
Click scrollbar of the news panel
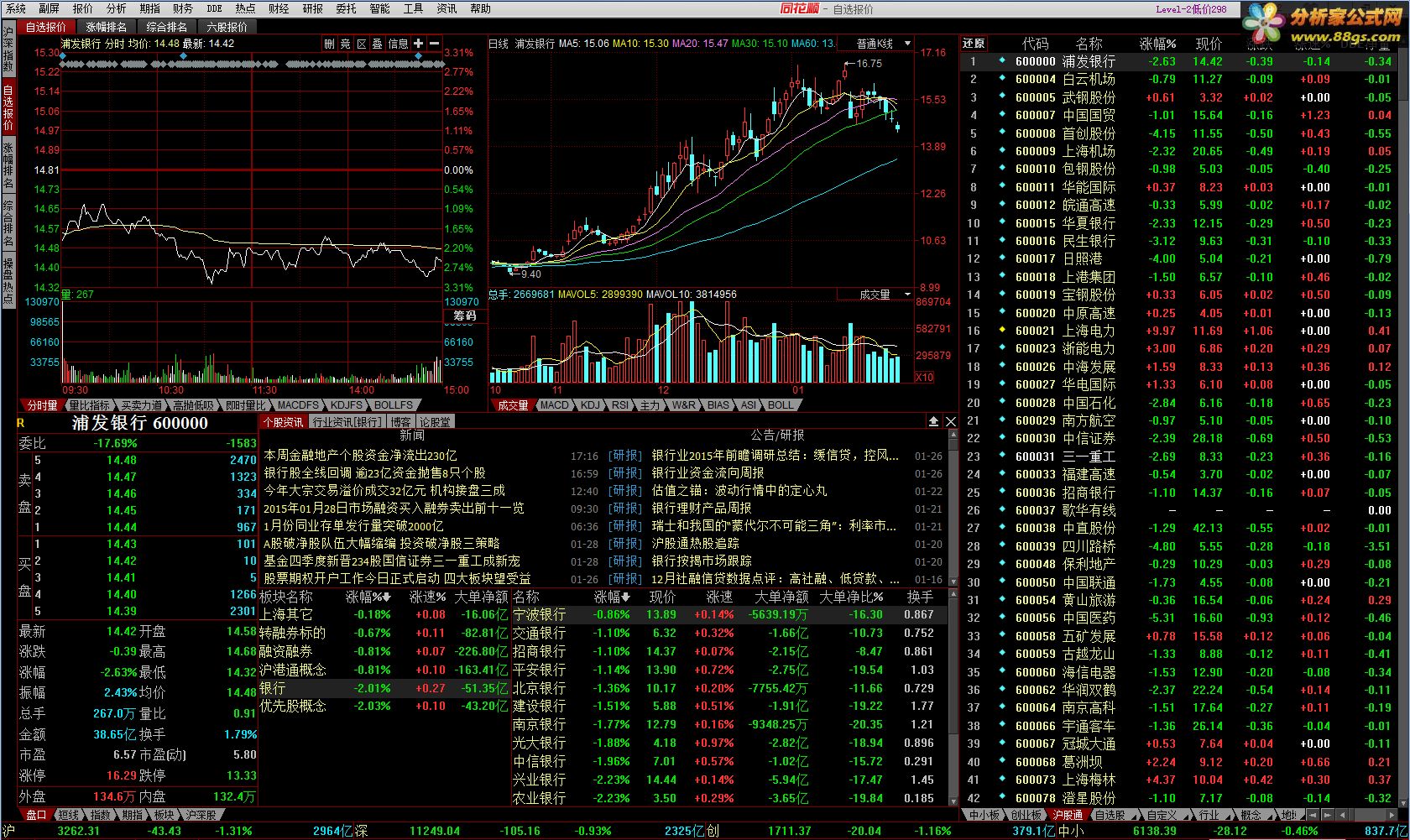(952, 508)
